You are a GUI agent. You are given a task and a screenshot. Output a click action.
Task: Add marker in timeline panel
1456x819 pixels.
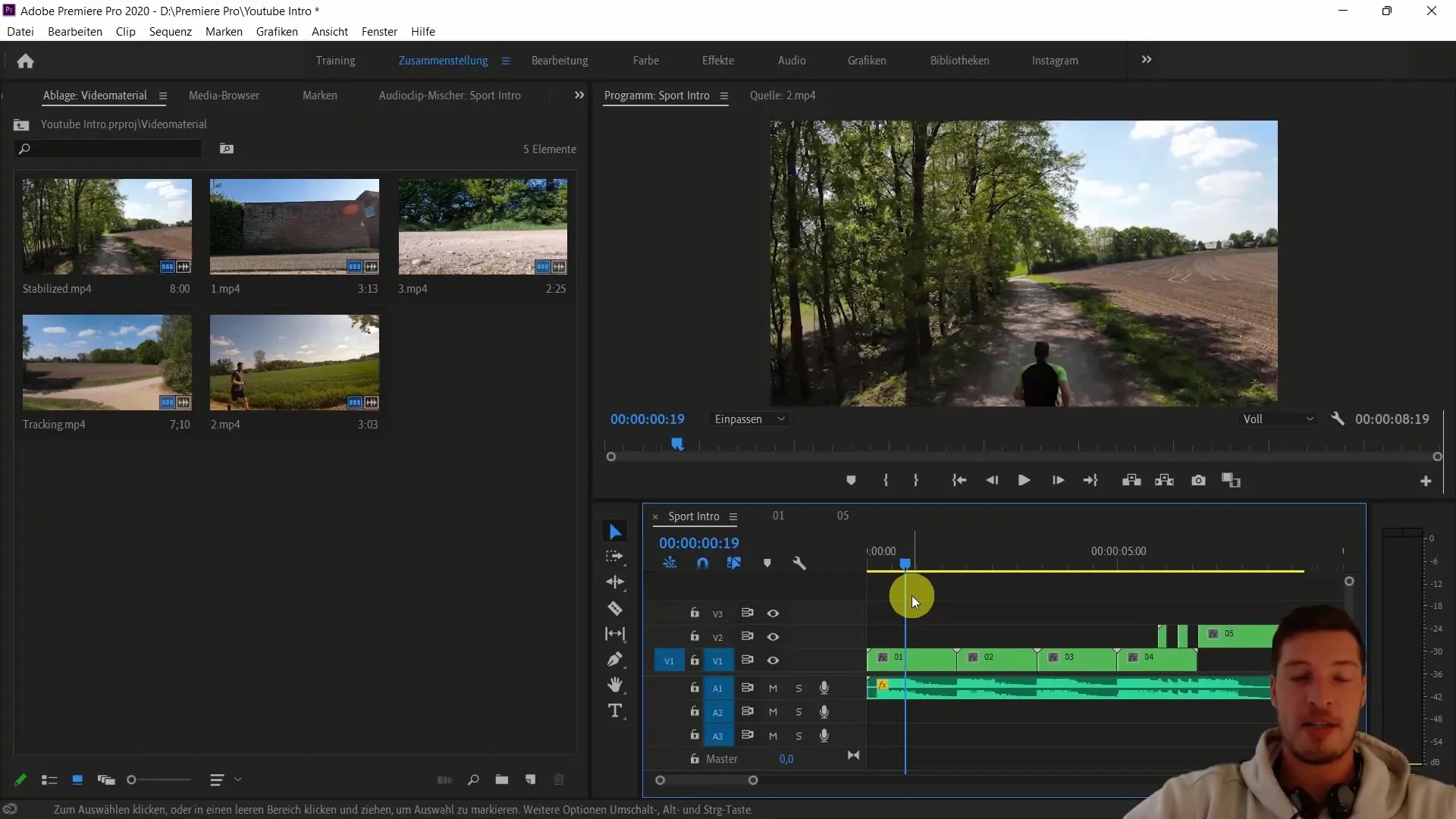767,563
